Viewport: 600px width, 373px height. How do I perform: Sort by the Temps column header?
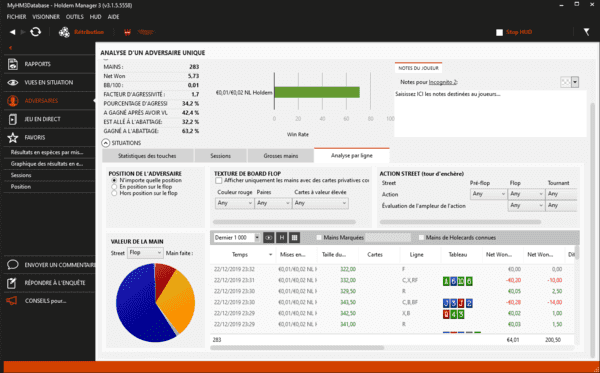tap(243, 254)
